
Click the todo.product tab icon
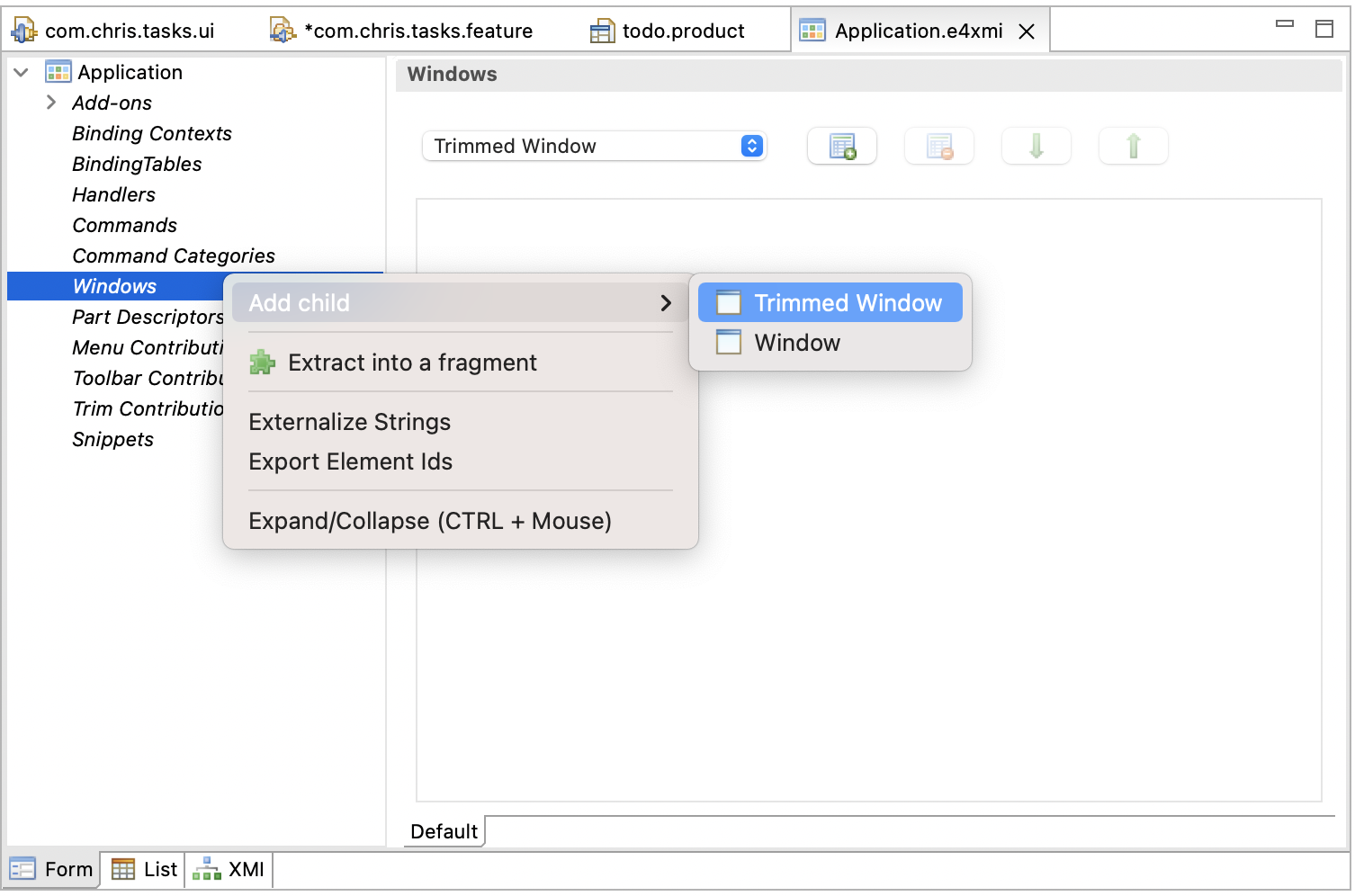(x=602, y=31)
